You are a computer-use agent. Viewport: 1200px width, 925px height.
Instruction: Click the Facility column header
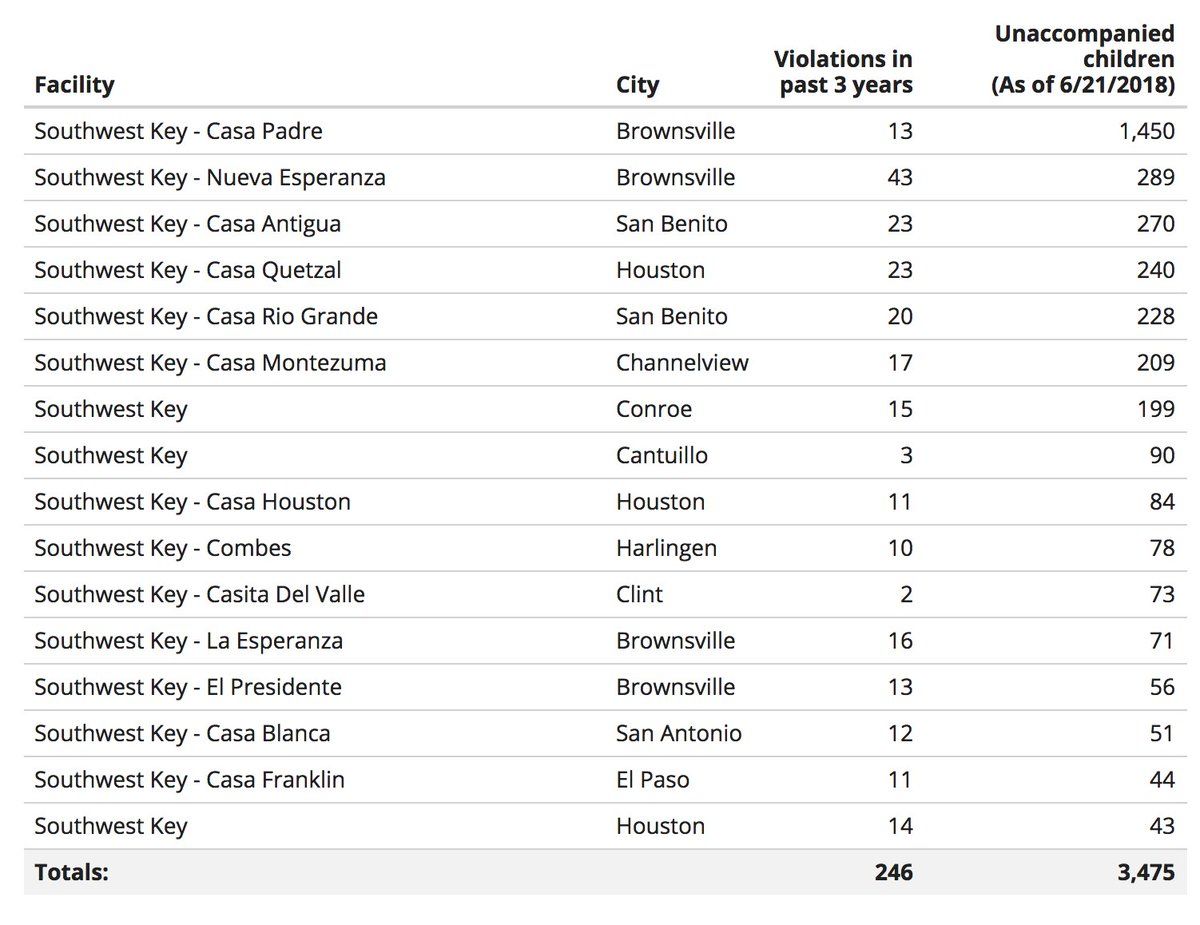(74, 85)
